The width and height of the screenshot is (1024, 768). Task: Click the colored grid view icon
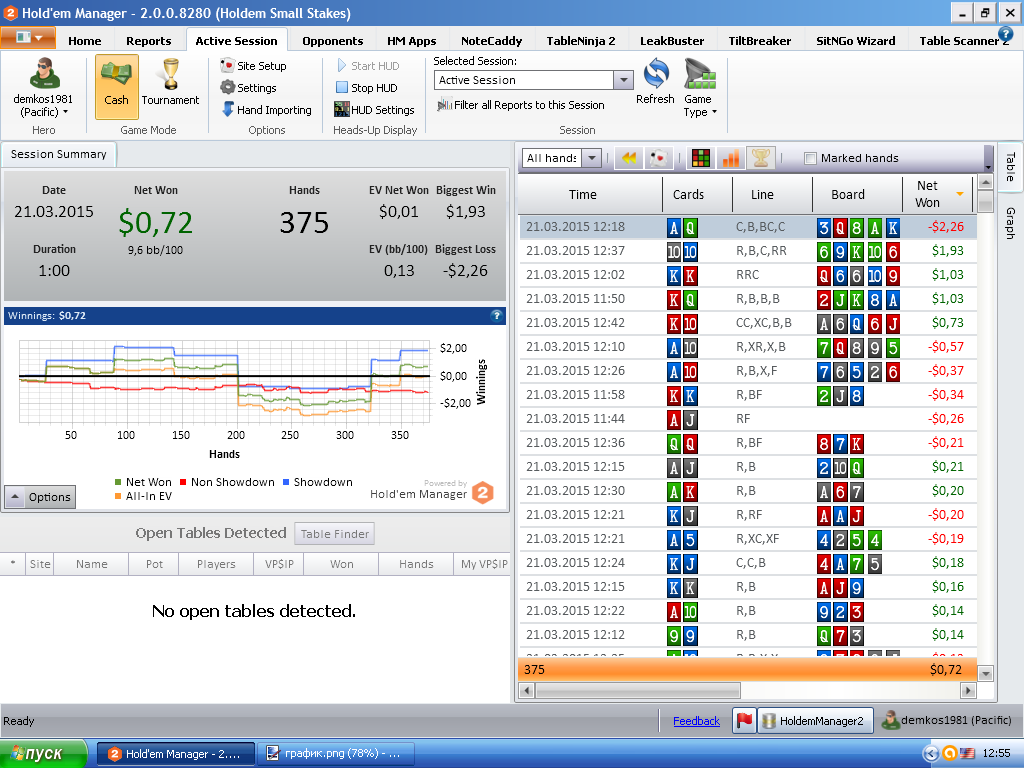701,158
